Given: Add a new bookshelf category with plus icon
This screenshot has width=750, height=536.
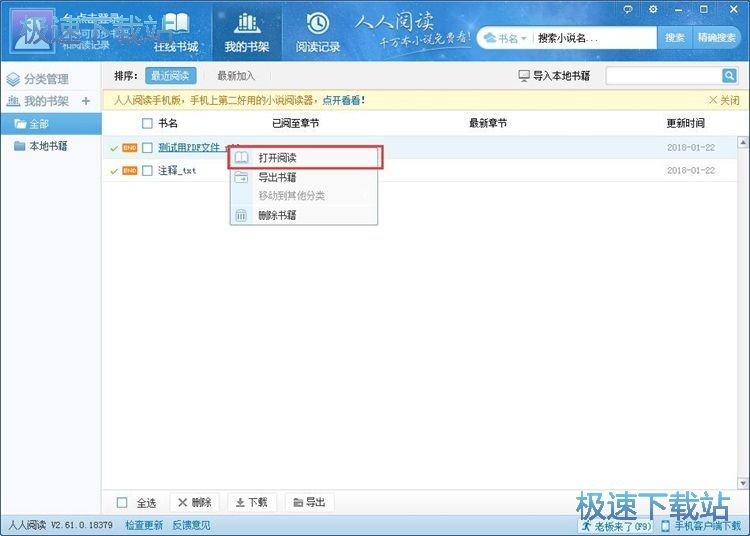Looking at the screenshot, I should [x=86, y=101].
